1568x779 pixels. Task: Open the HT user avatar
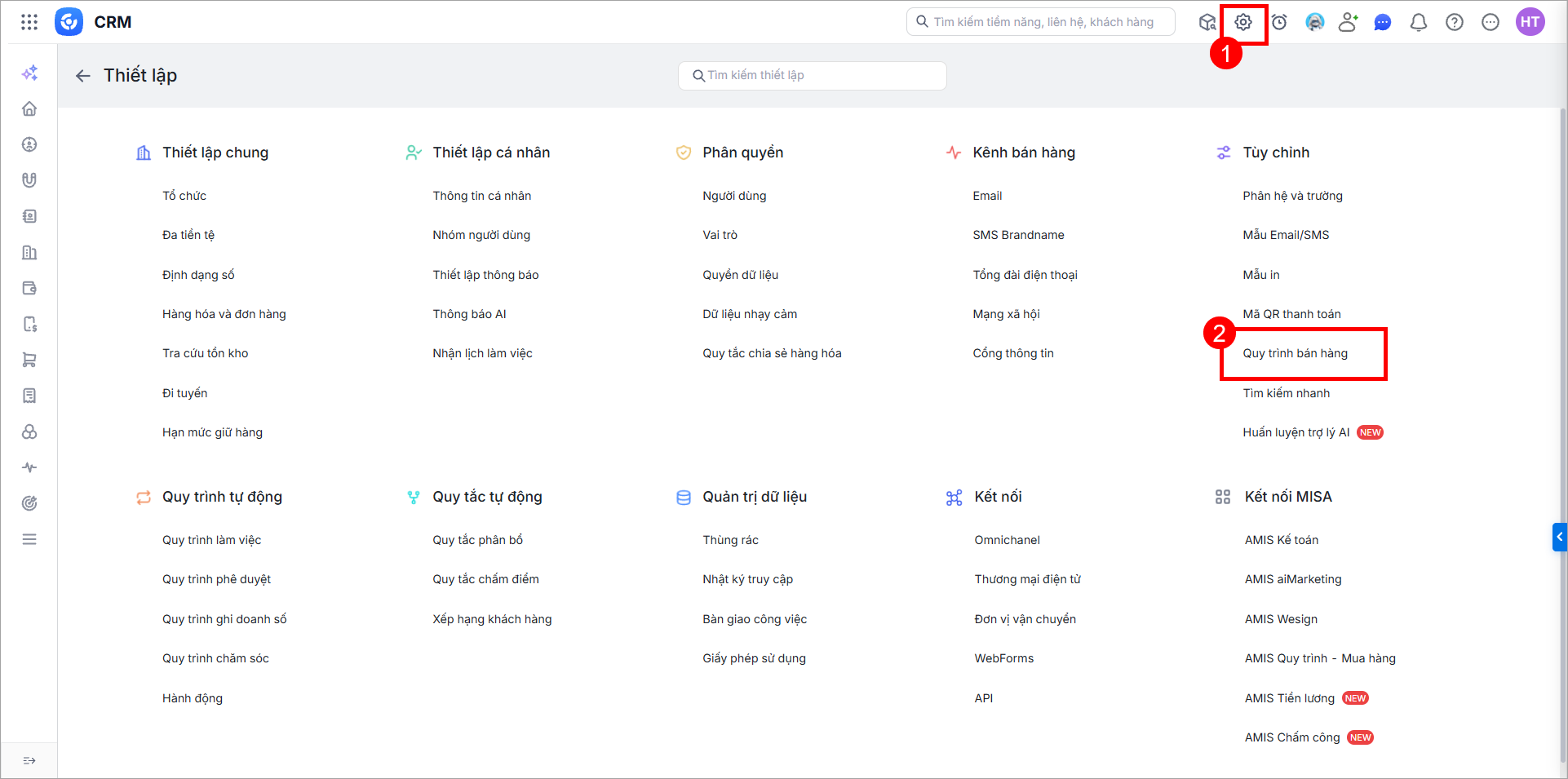(1530, 22)
